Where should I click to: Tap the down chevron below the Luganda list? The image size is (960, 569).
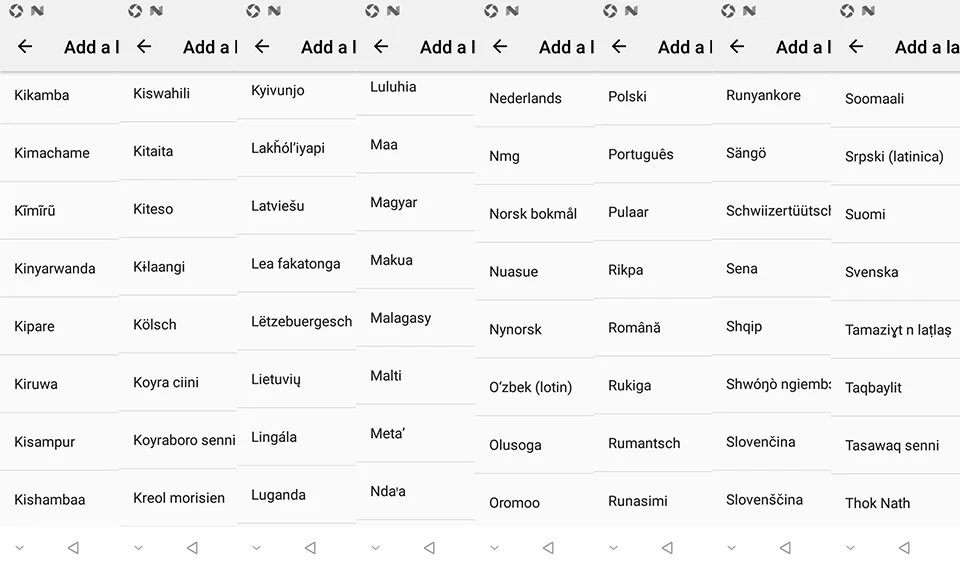click(257, 548)
